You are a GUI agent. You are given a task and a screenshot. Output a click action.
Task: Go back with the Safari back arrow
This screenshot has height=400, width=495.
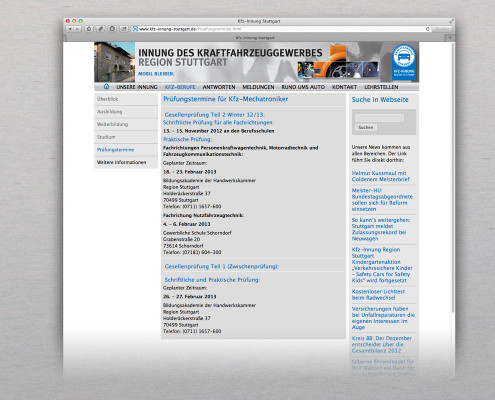click(x=70, y=29)
